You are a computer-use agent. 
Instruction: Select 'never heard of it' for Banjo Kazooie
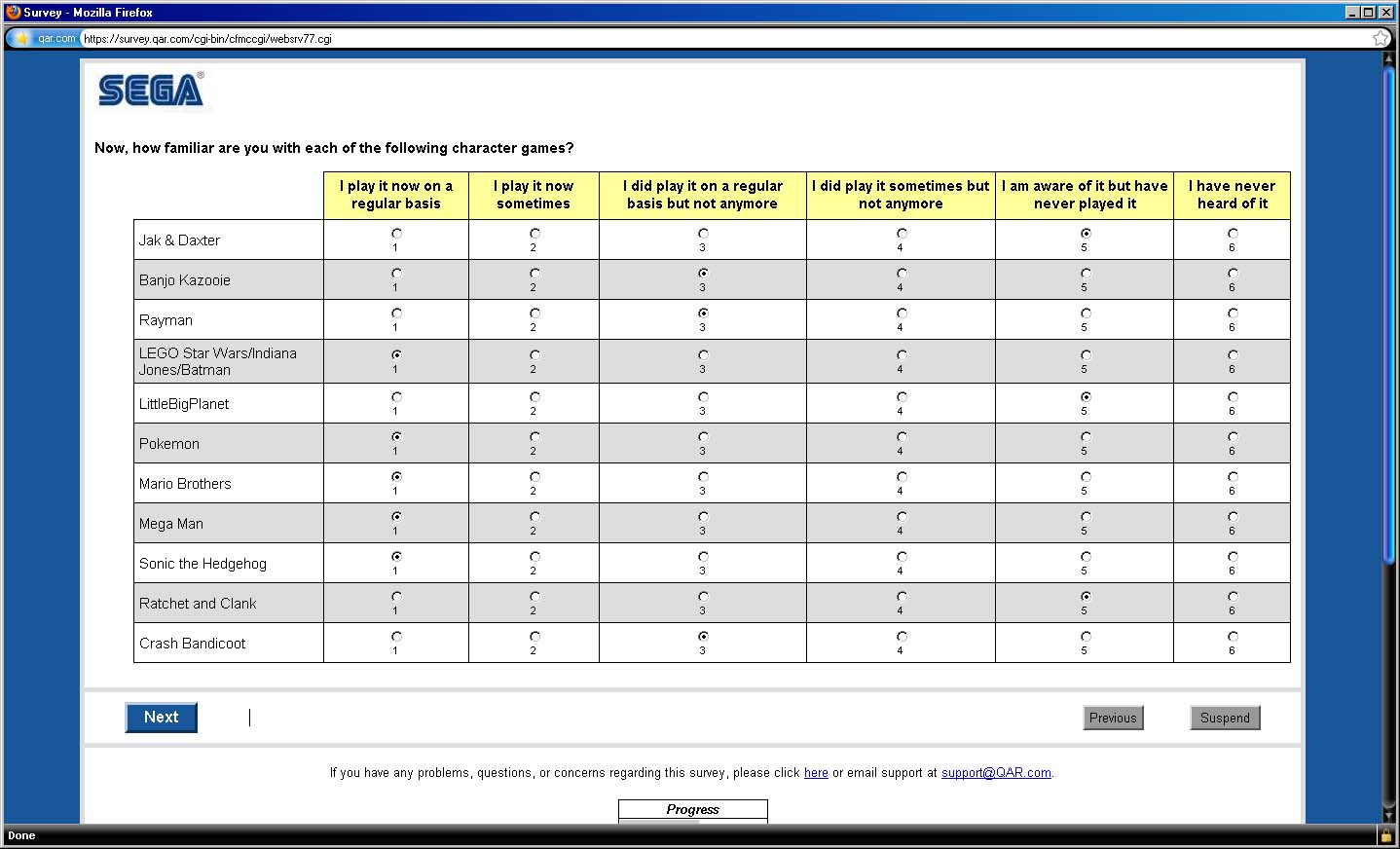pos(1233,274)
